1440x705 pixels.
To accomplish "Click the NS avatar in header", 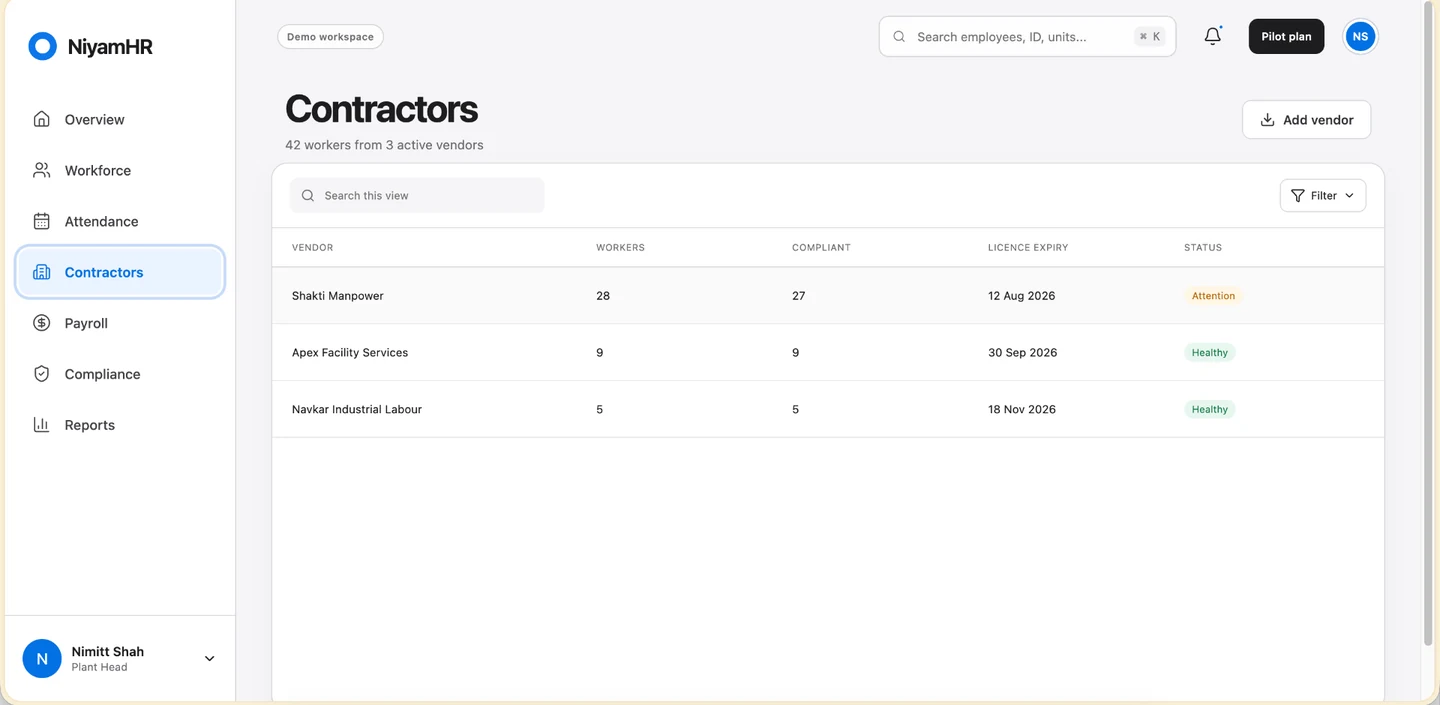I will [x=1359, y=36].
